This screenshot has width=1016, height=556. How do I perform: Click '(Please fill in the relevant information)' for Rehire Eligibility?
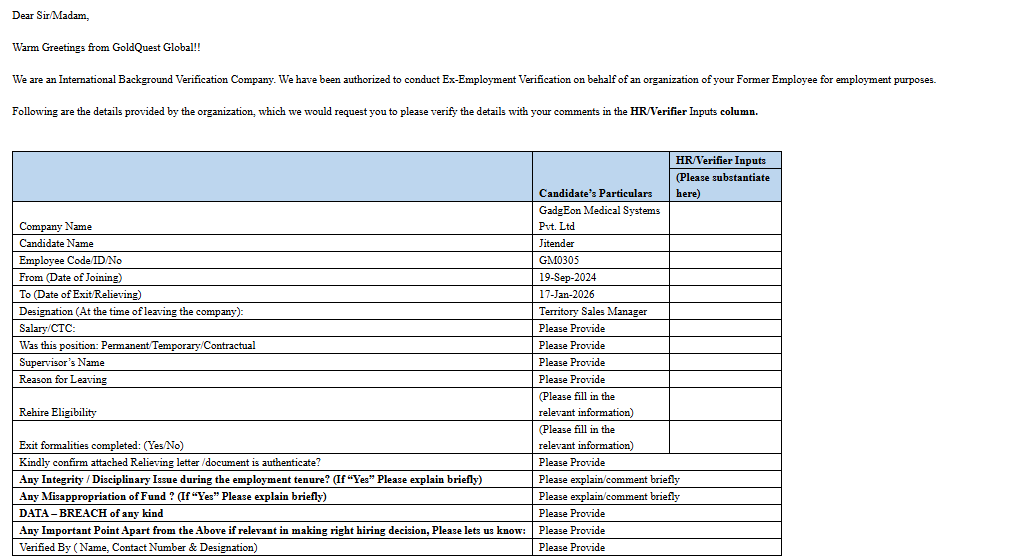[x=586, y=404]
